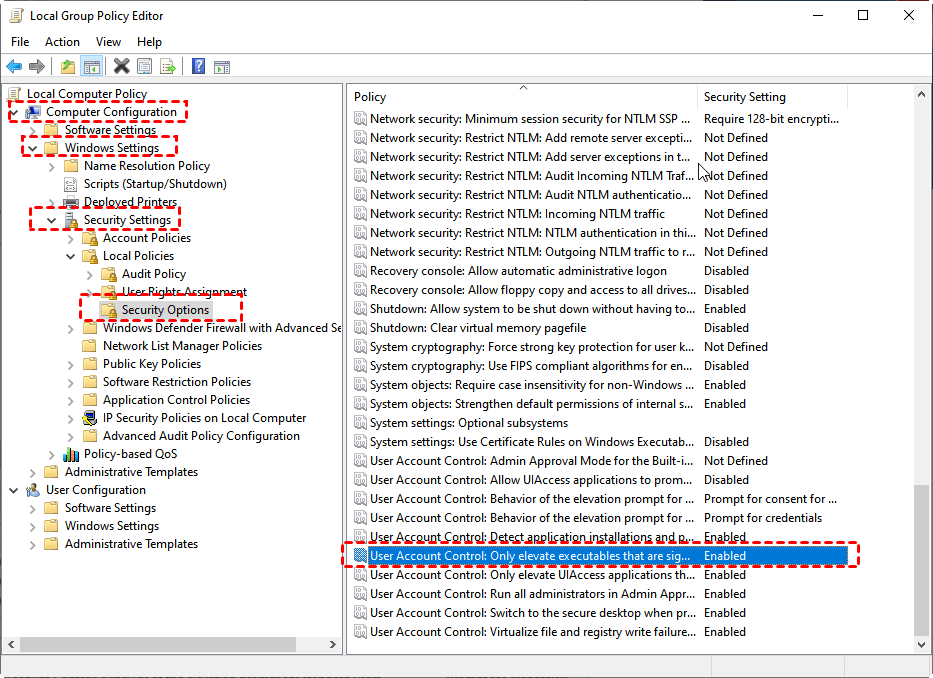Click the Up one level folder icon
Screen dimensions: 933x678
[67, 67]
